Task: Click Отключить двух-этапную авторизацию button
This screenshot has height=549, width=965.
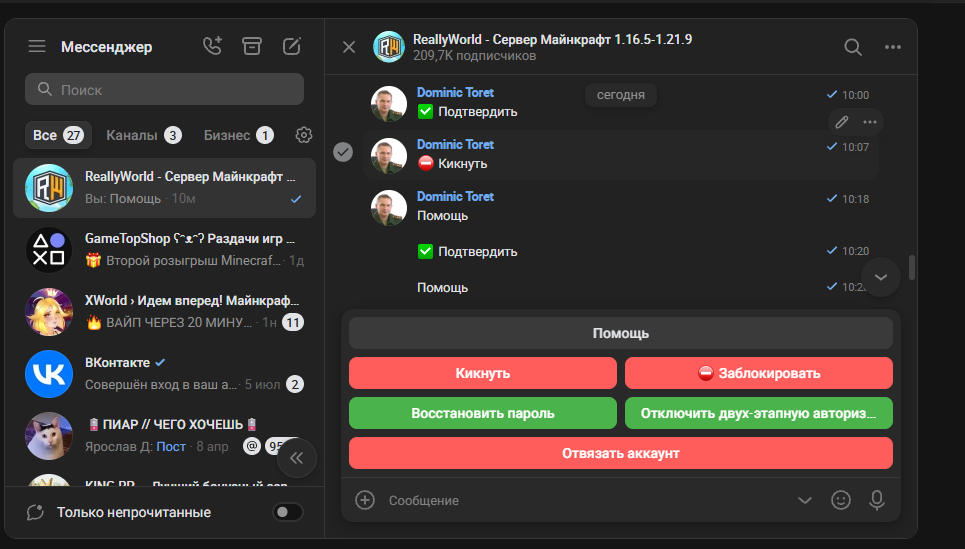Action: point(759,413)
